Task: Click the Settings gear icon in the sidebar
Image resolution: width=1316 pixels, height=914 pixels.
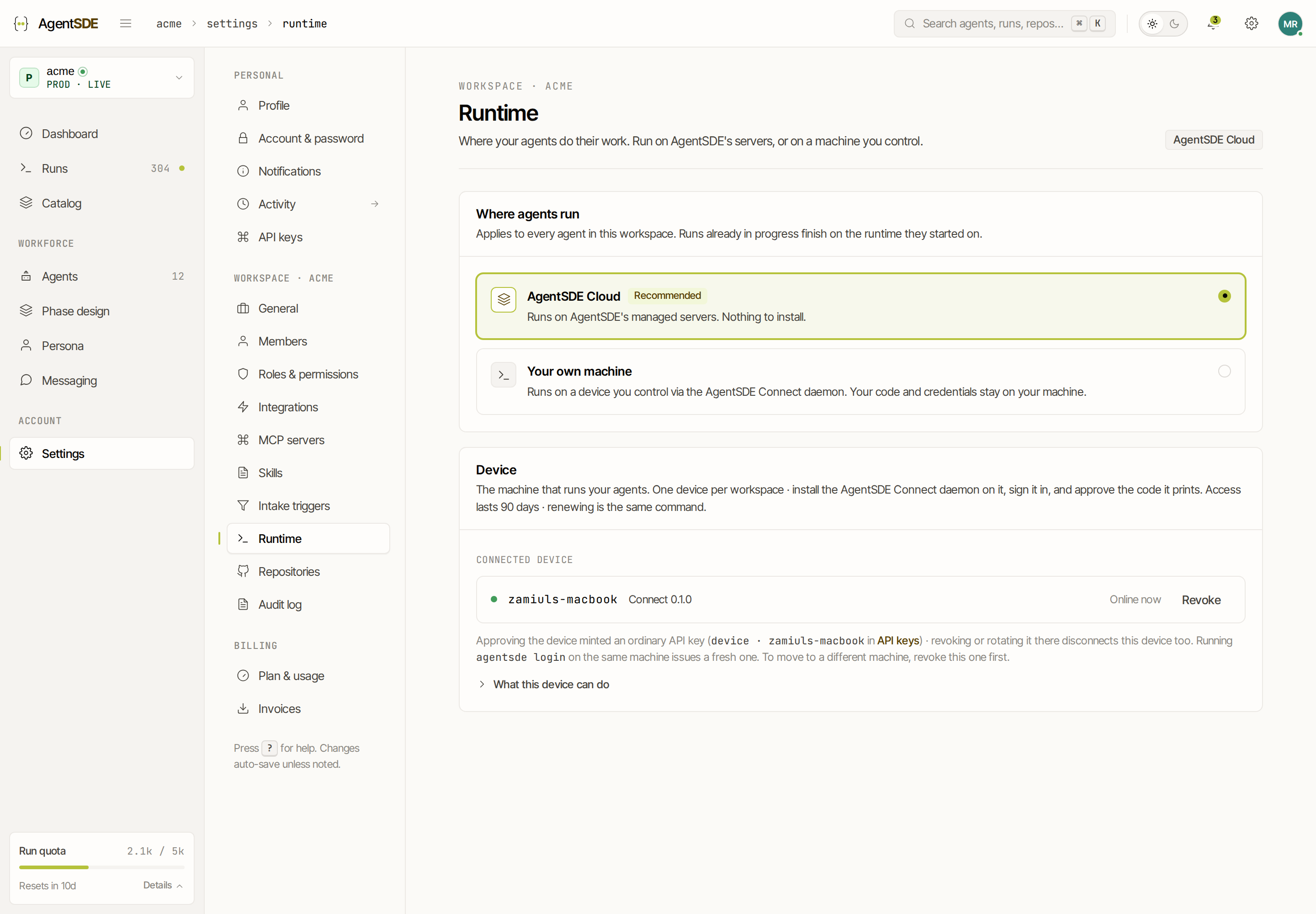Action: coord(27,453)
